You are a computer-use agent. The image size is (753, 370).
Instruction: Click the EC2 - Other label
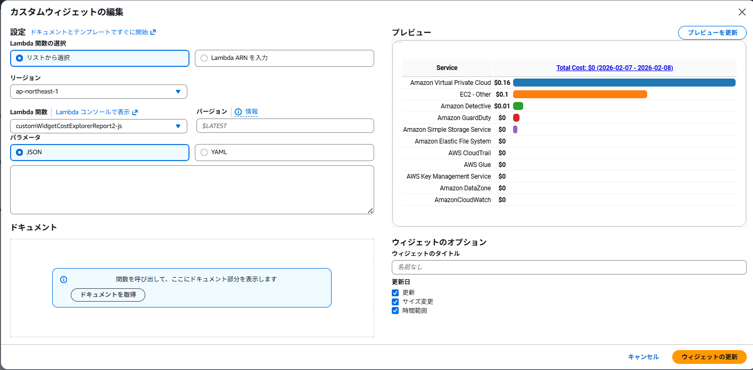475,94
